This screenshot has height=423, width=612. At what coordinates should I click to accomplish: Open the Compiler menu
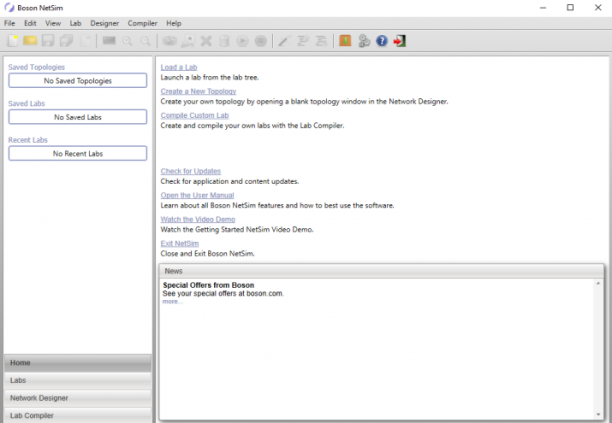click(x=142, y=23)
